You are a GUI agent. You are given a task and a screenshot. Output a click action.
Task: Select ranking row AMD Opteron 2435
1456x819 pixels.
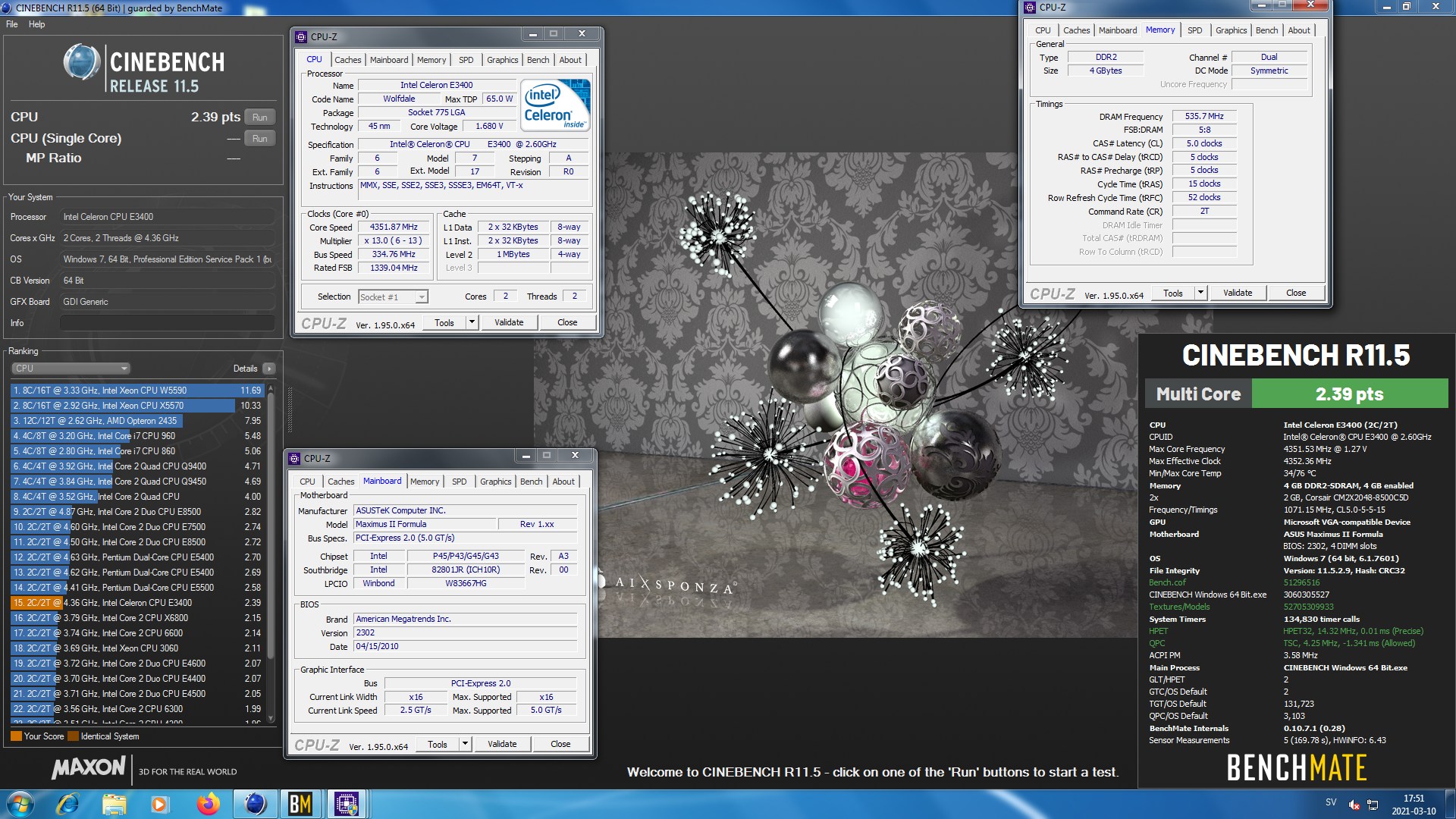(136, 421)
